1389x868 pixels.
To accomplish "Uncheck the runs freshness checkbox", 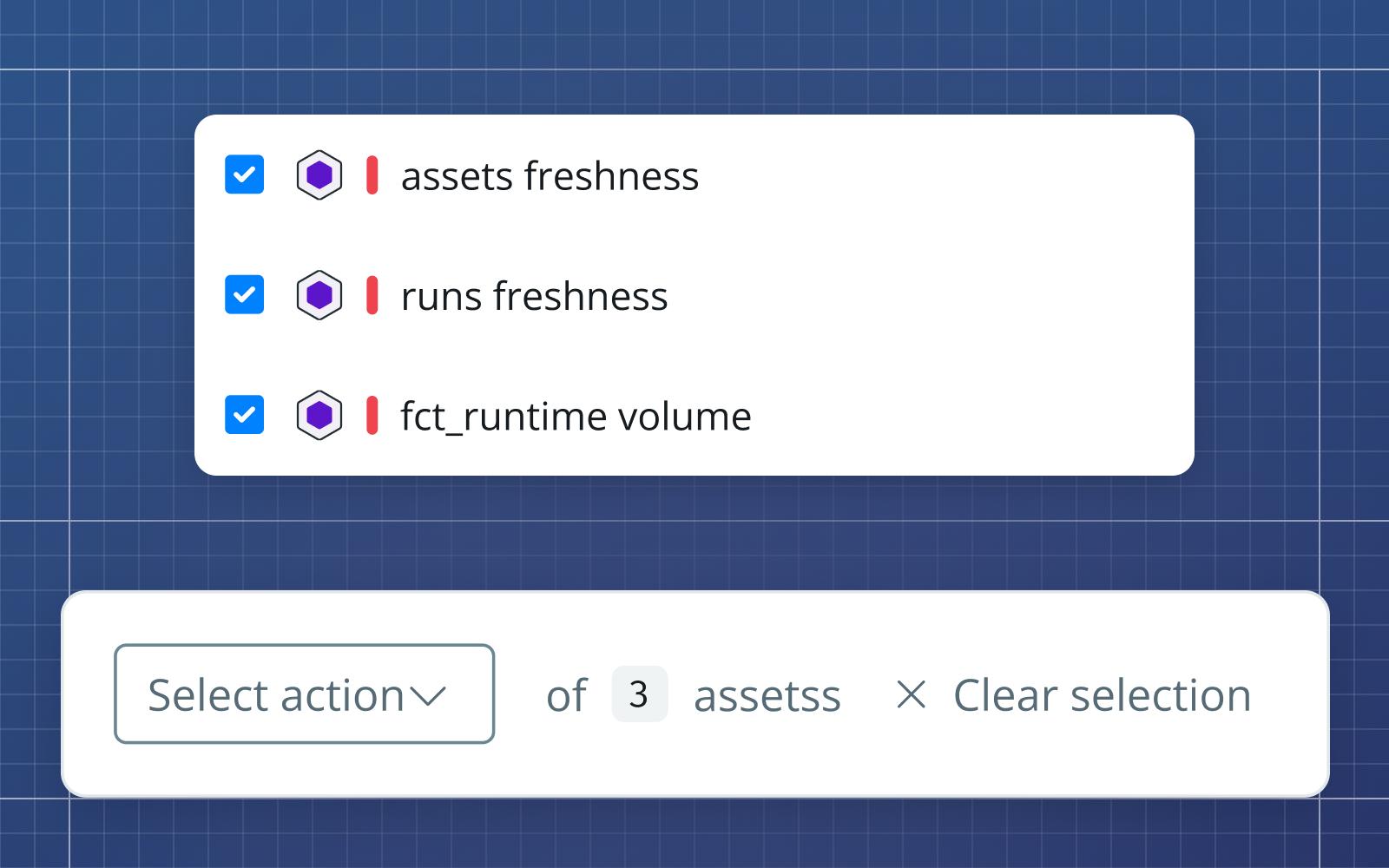I will (244, 295).
